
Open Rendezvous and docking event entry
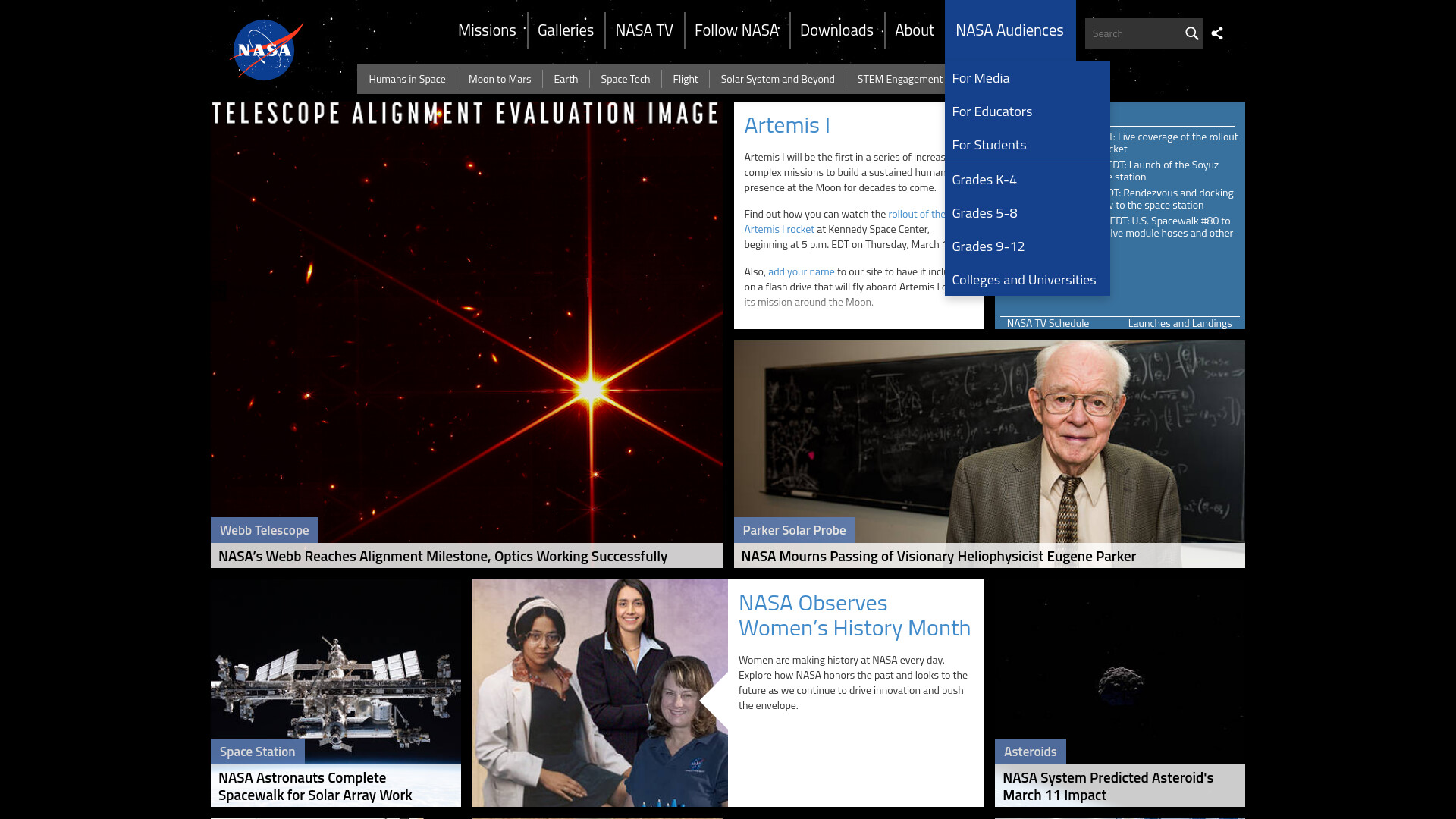click(x=1172, y=199)
